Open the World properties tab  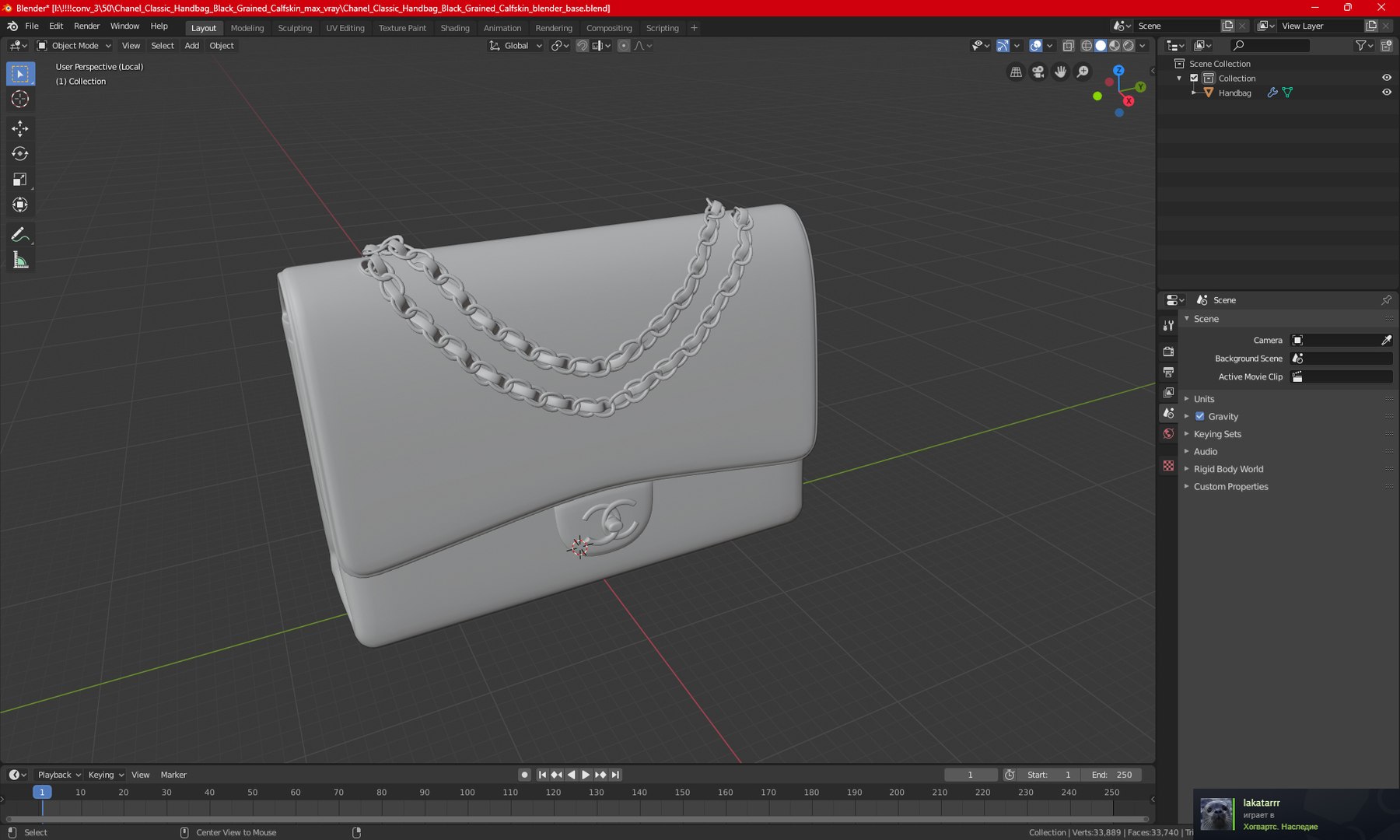tap(1168, 434)
